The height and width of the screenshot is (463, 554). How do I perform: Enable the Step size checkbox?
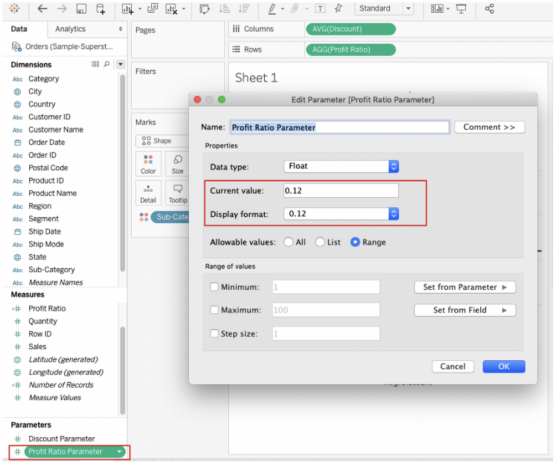(x=214, y=333)
